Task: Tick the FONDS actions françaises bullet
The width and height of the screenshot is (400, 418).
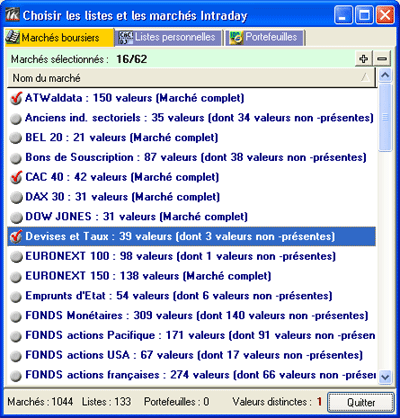Action: 16,376
